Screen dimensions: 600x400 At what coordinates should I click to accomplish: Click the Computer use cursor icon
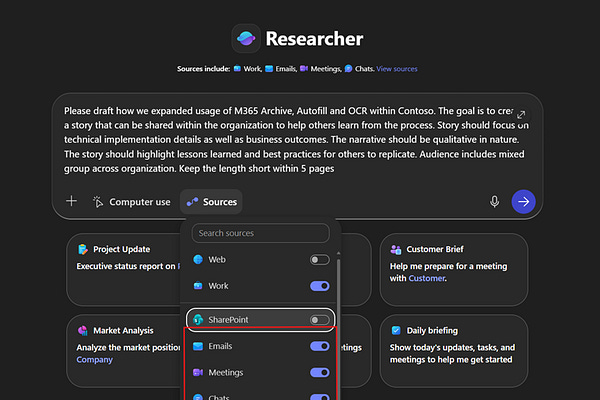click(x=98, y=202)
